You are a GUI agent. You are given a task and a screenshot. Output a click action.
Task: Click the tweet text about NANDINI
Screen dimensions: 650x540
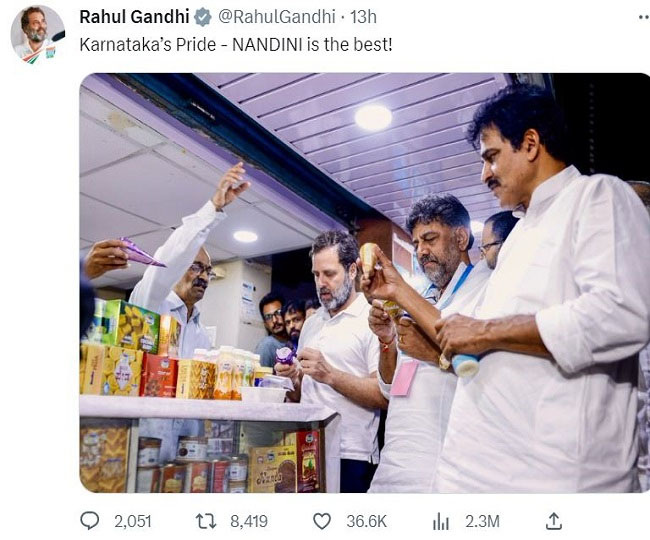tap(235, 44)
